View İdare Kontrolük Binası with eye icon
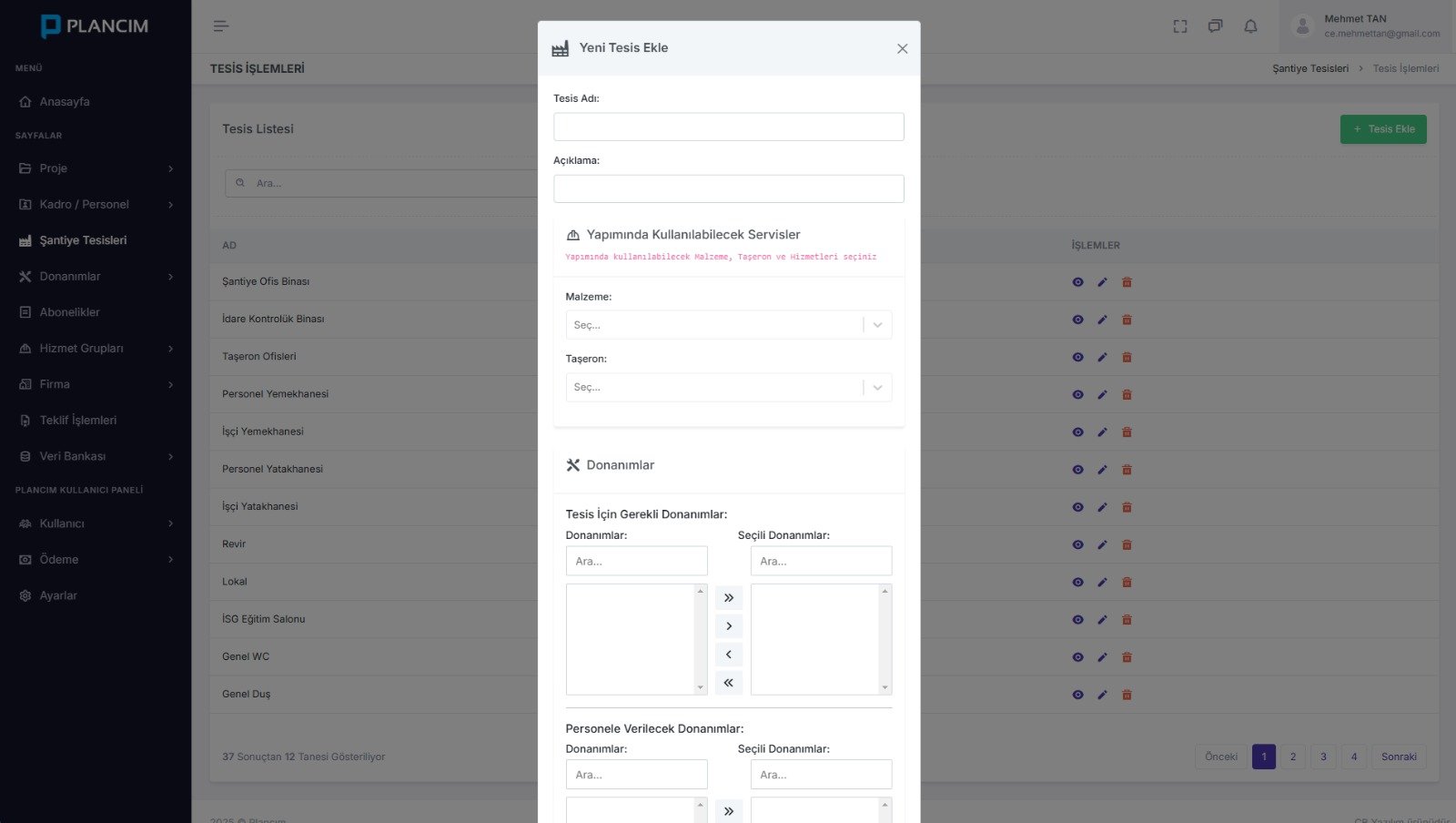Image resolution: width=1456 pixels, height=823 pixels. pyautogui.click(x=1077, y=320)
